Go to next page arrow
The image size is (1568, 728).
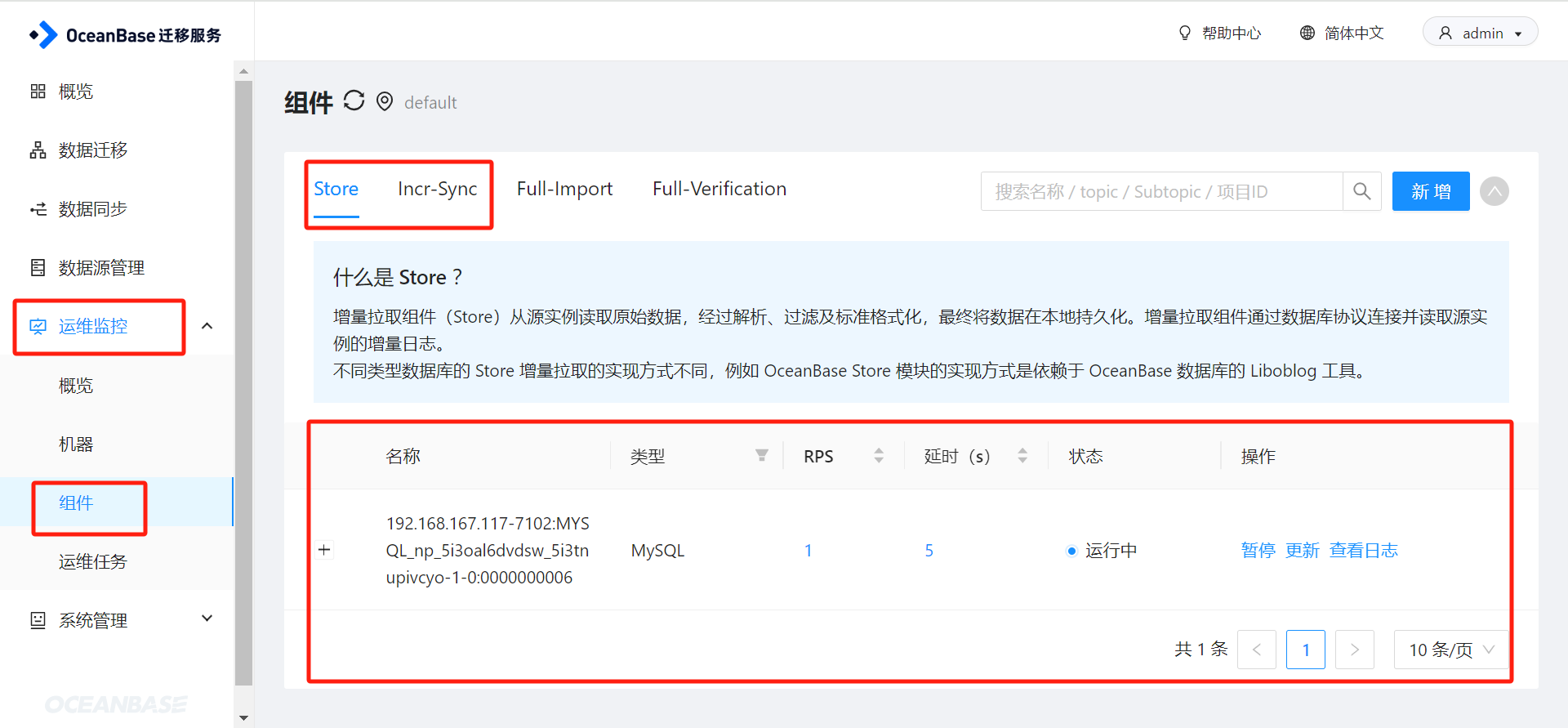[x=1355, y=650]
